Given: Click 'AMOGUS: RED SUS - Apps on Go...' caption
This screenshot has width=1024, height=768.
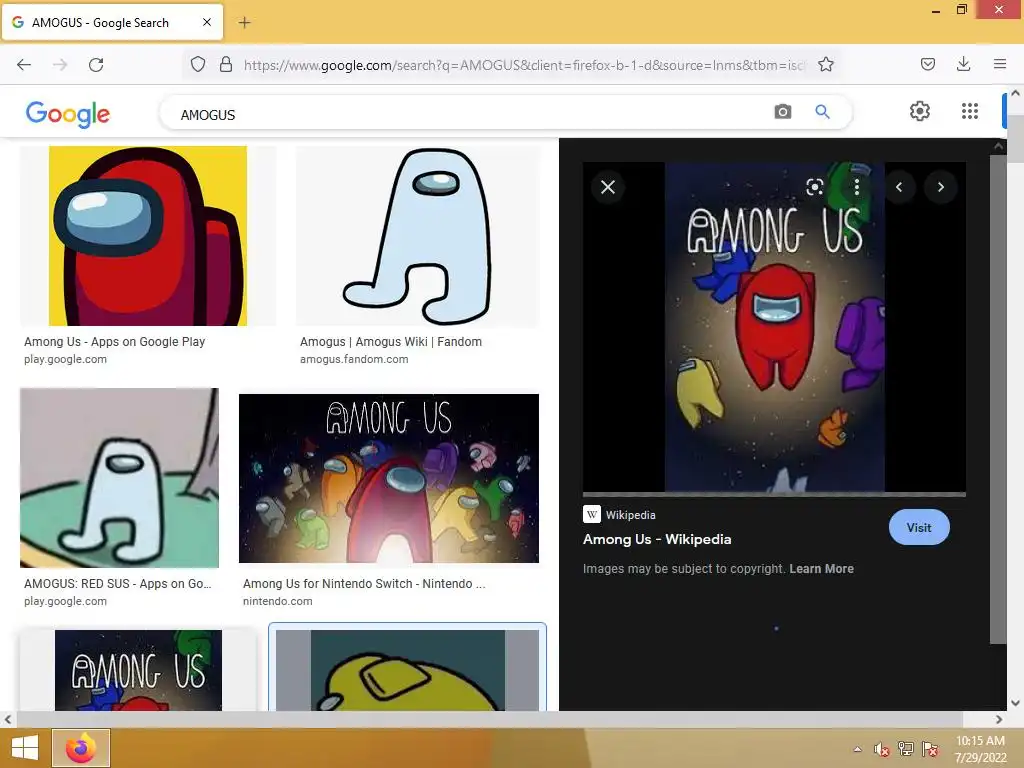Looking at the screenshot, I should tap(118, 584).
